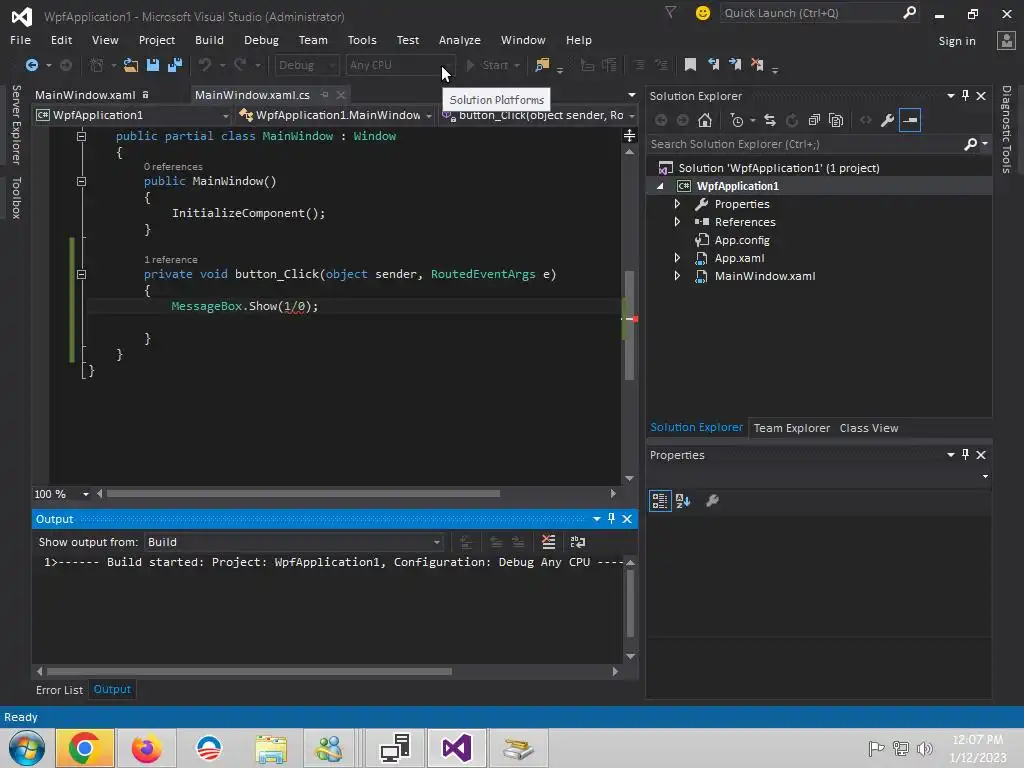Clear all output with the Clear All icon
Screen dimensions: 1024x768
coord(549,542)
